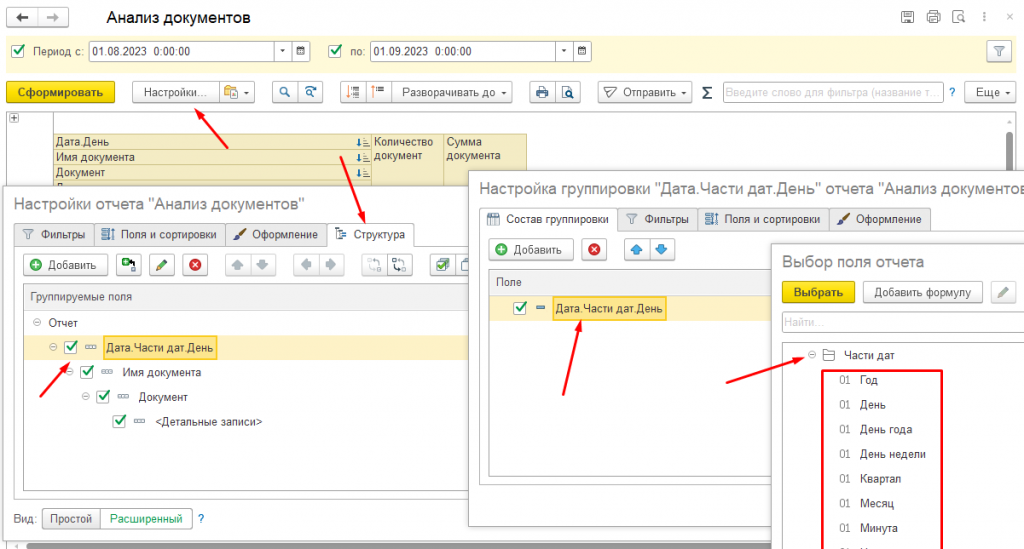This screenshot has width=1024, height=549.
Task: Click the red delete icon in report settings
Action: [x=196, y=265]
